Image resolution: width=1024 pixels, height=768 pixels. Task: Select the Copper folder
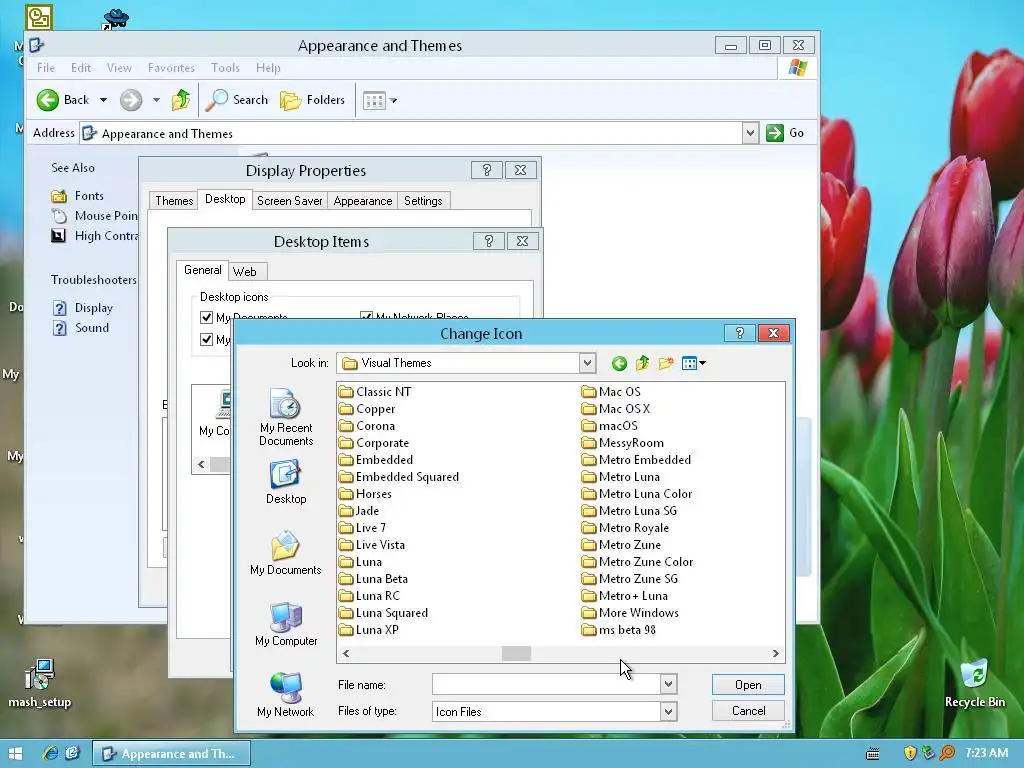367,409
